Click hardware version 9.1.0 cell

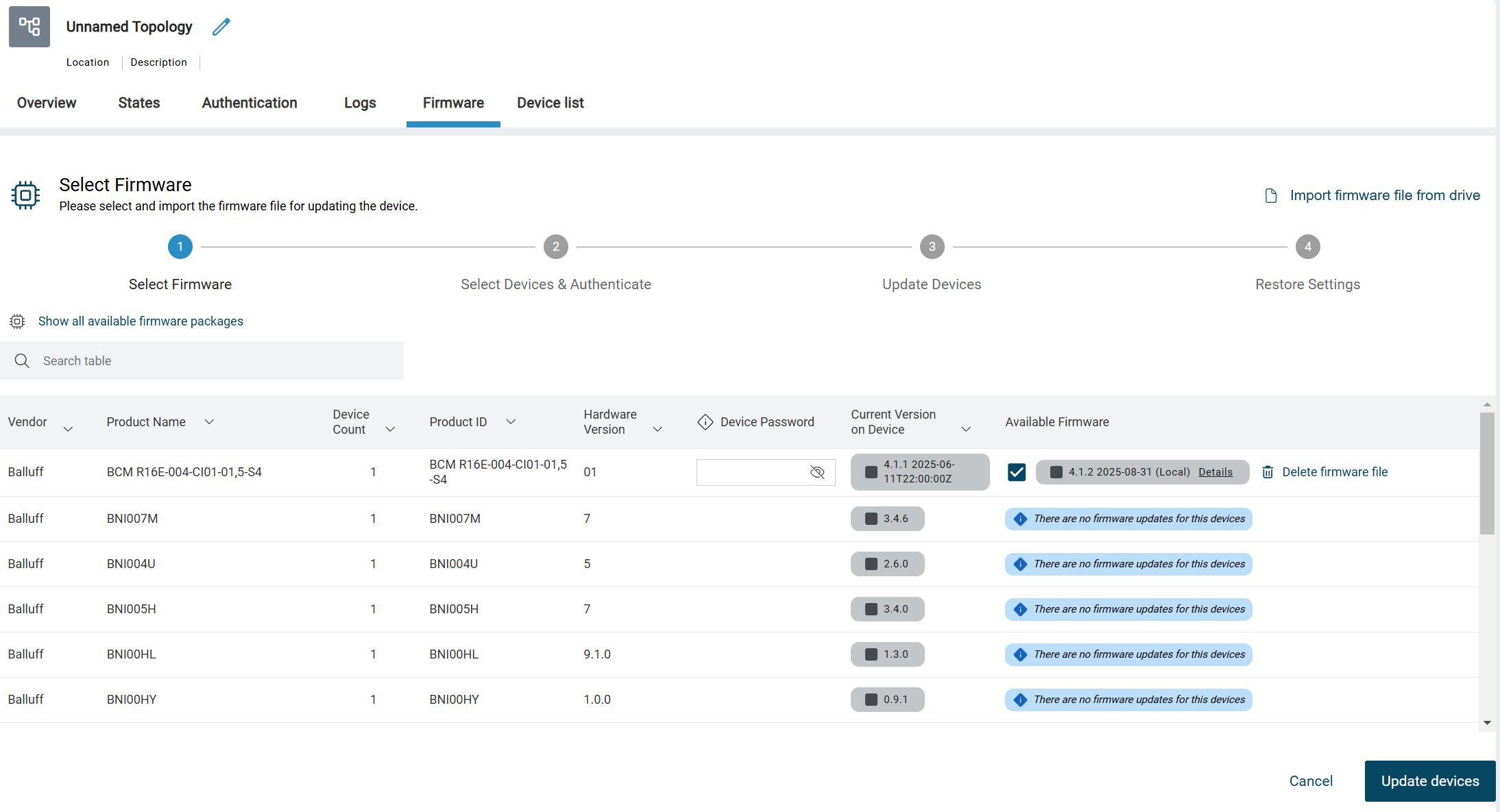pyautogui.click(x=597, y=654)
